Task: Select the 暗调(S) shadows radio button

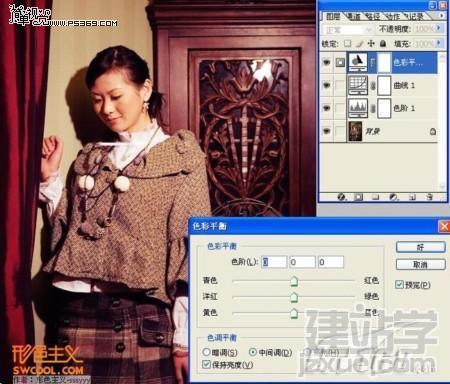Action: (x=206, y=352)
